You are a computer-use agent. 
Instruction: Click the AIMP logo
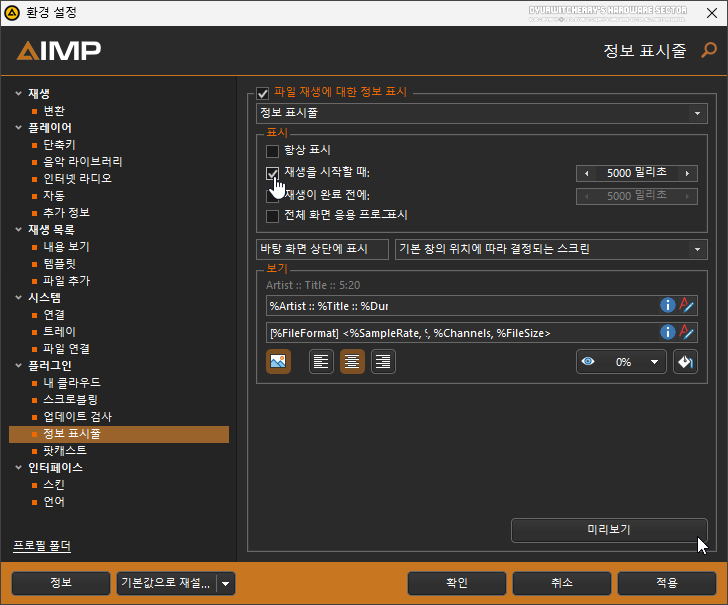point(59,51)
